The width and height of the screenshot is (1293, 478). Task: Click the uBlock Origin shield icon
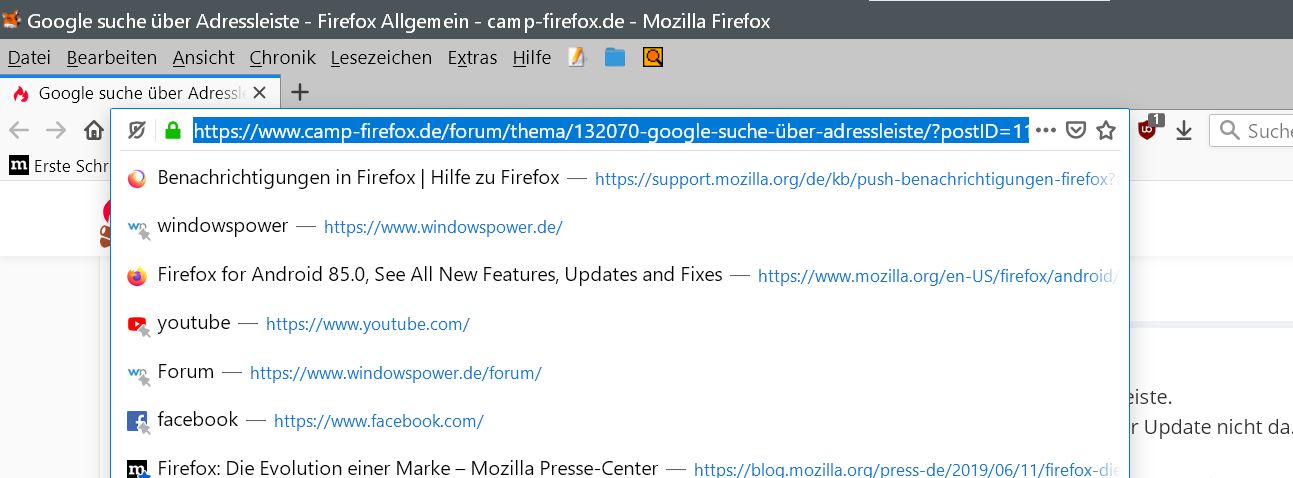point(1148,129)
